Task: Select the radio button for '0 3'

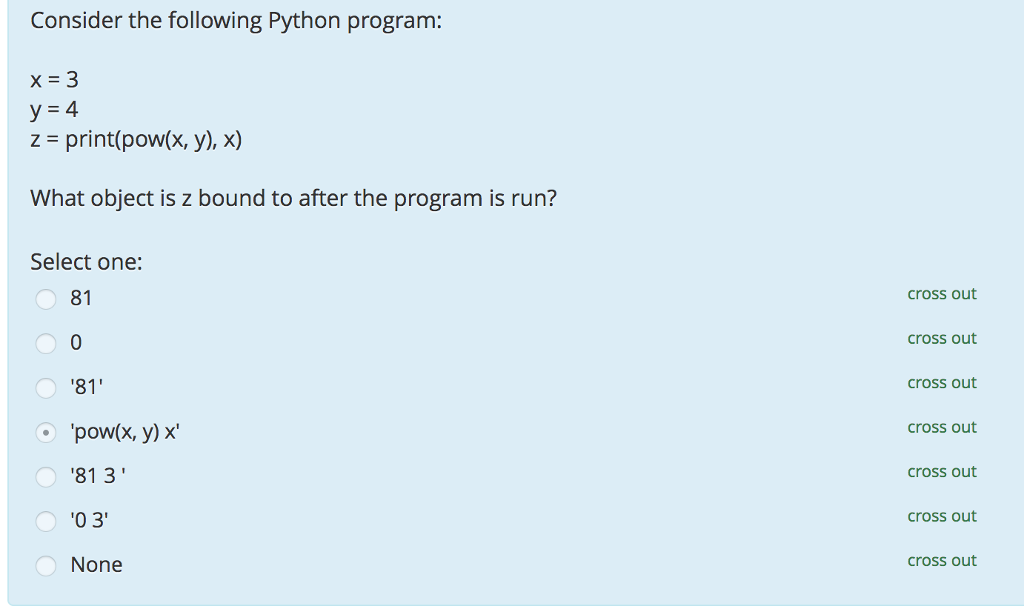Action: pyautogui.click(x=46, y=521)
